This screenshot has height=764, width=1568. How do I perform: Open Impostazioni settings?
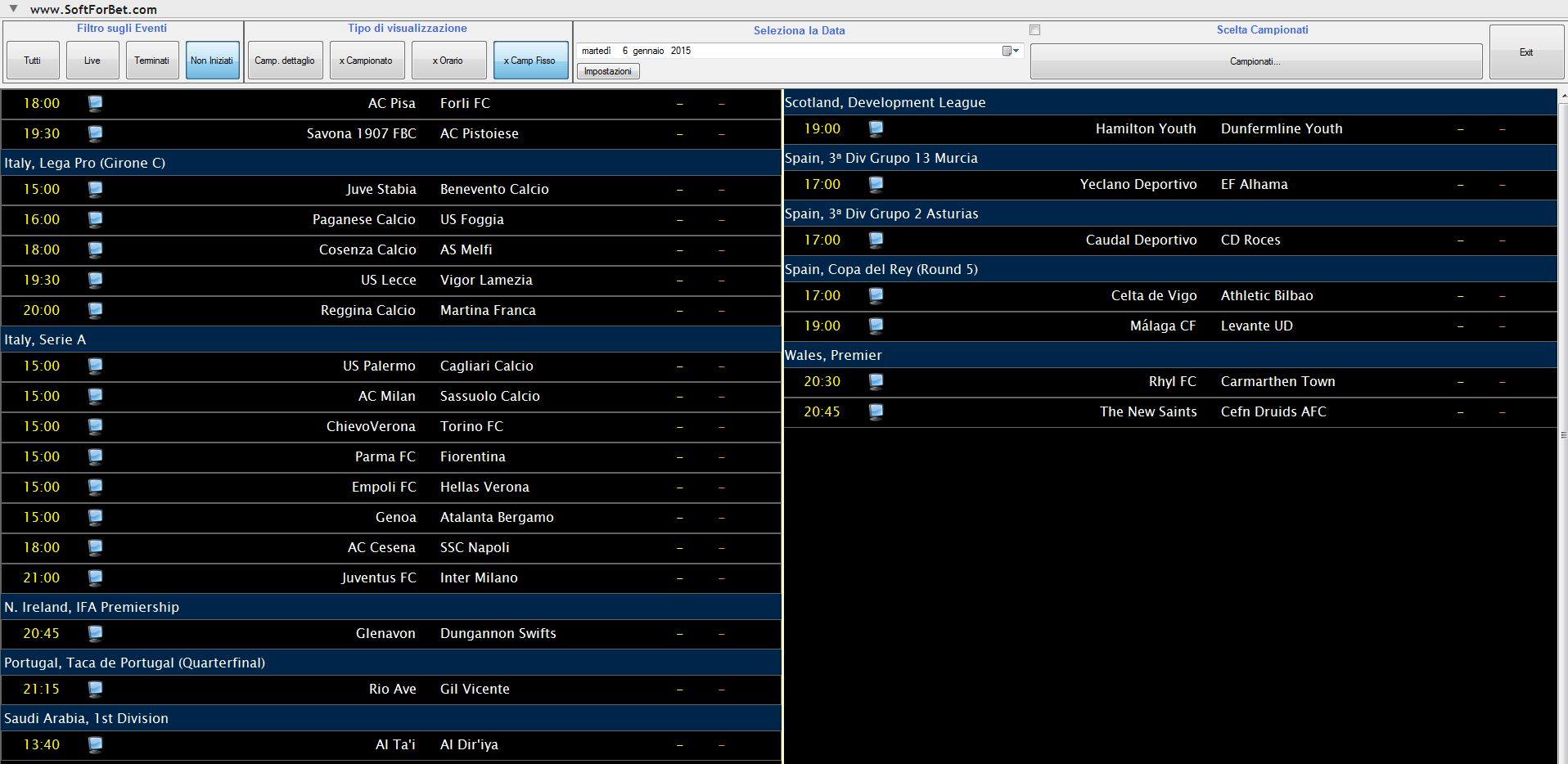pos(608,71)
